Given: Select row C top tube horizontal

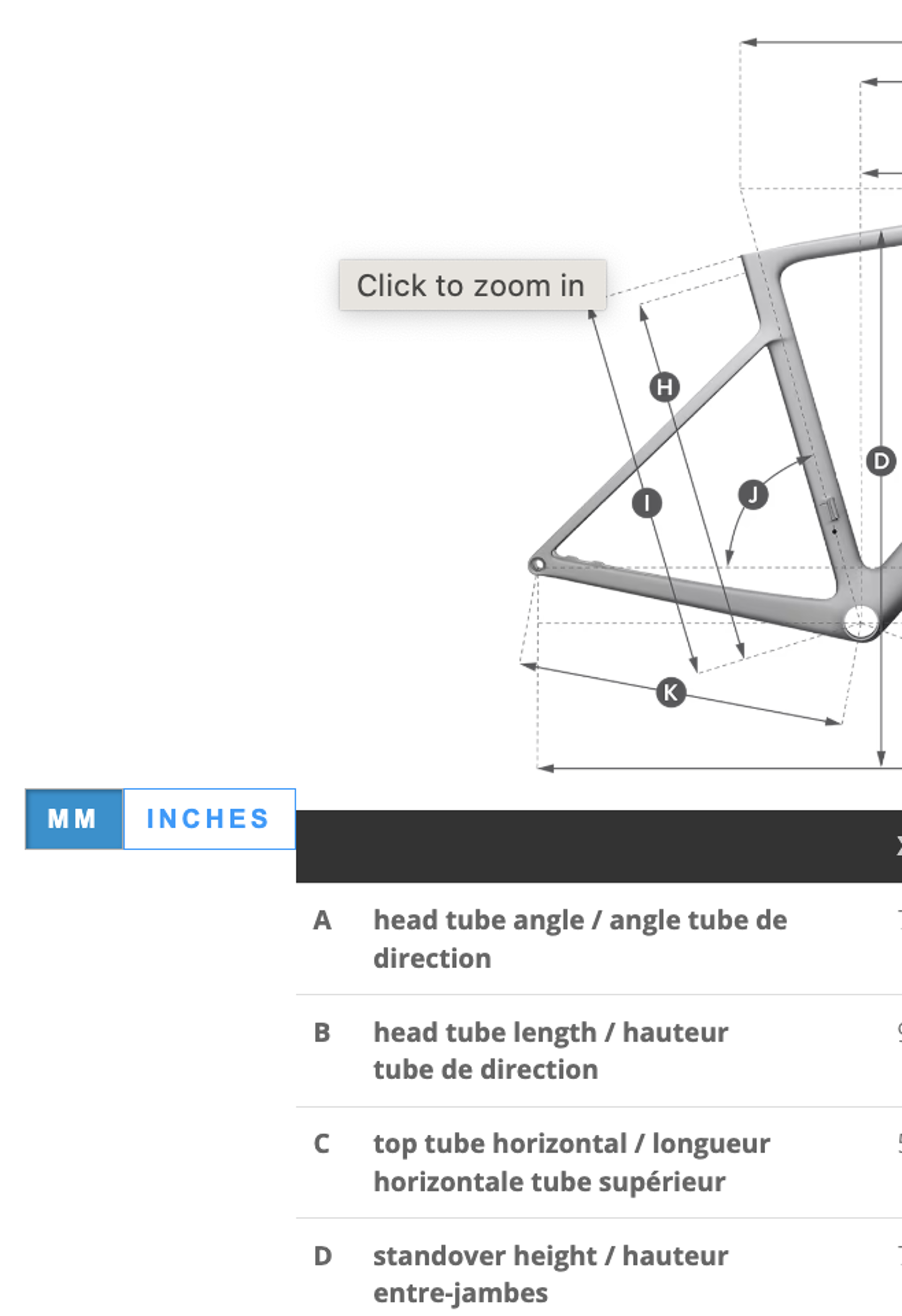Looking at the screenshot, I should point(599,1162).
